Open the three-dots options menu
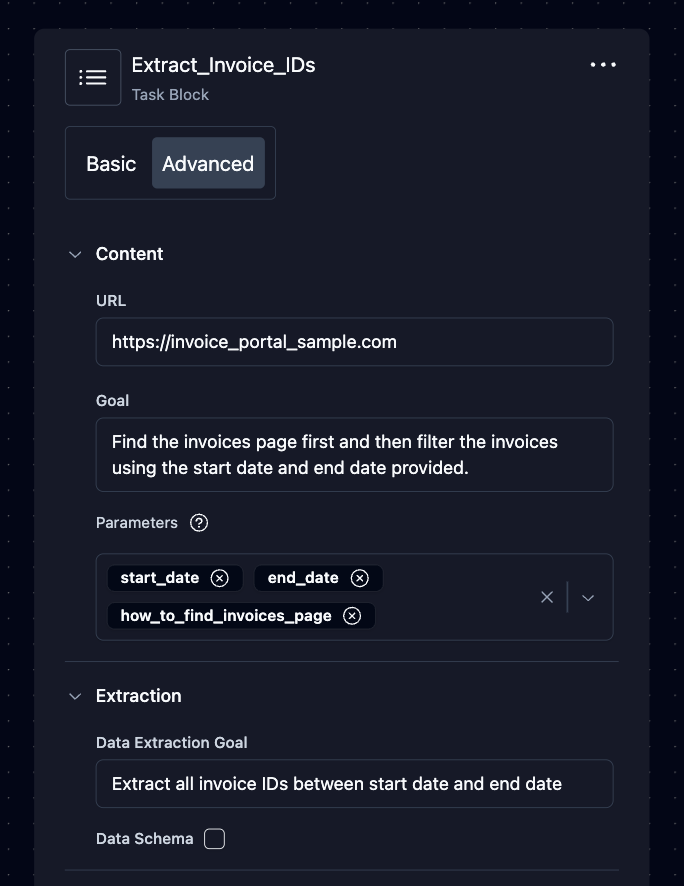The width and height of the screenshot is (684, 886). pyautogui.click(x=603, y=65)
